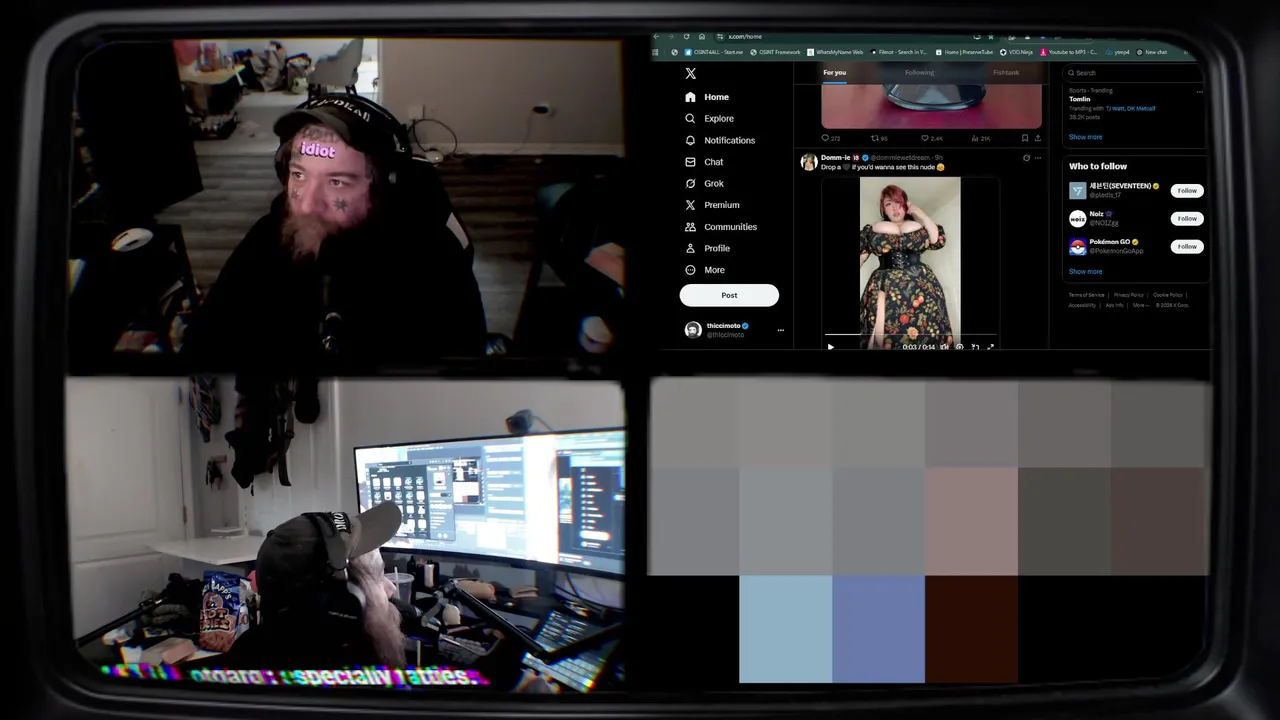
Task: Open three-dot menu on Domm-ie post
Action: 1038,158
